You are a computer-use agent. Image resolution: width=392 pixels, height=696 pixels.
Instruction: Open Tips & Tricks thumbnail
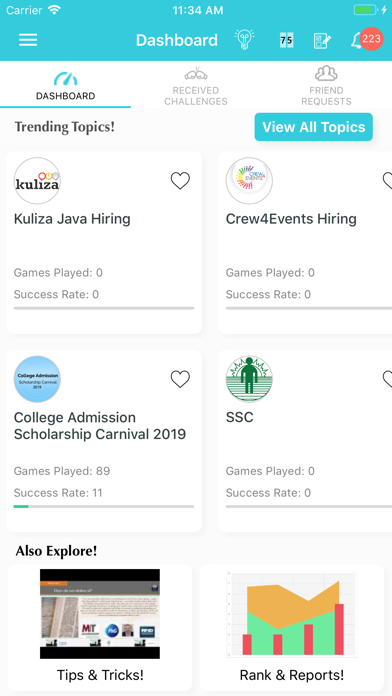tap(100, 614)
